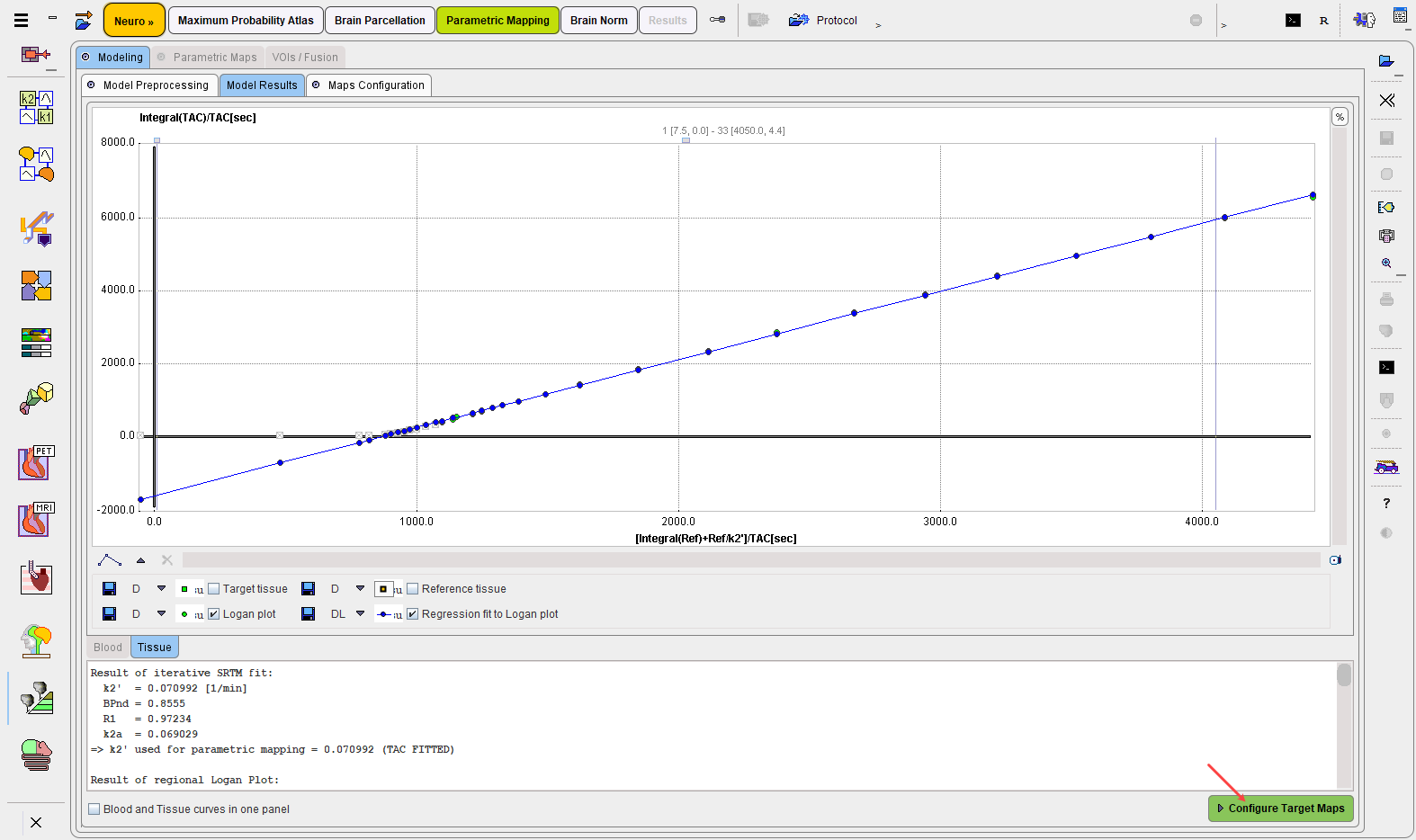Image resolution: width=1416 pixels, height=840 pixels.
Task: Click the key/lock icon in top toolbar
Action: [x=717, y=20]
